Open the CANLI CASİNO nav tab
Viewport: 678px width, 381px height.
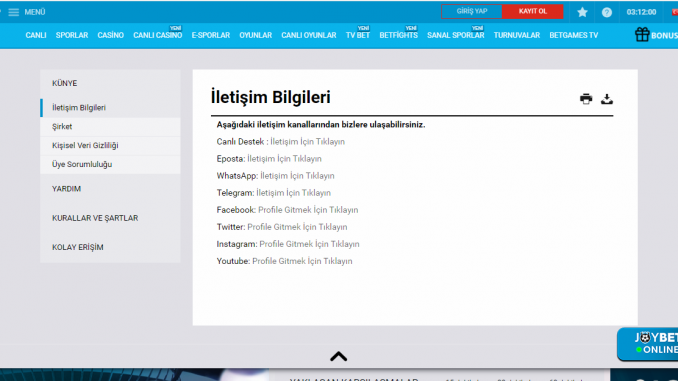157,35
